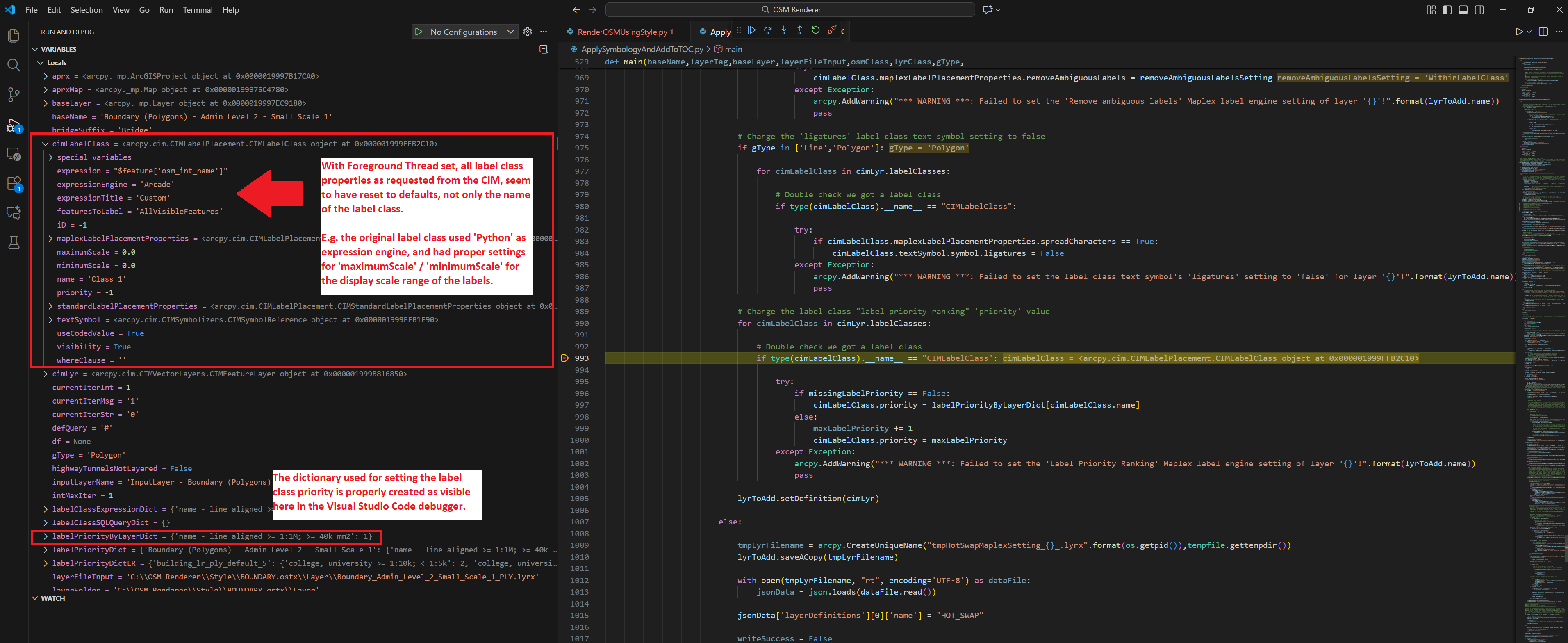1568x643 pixels.
Task: Click the Step Over debug icon
Action: tap(767, 30)
